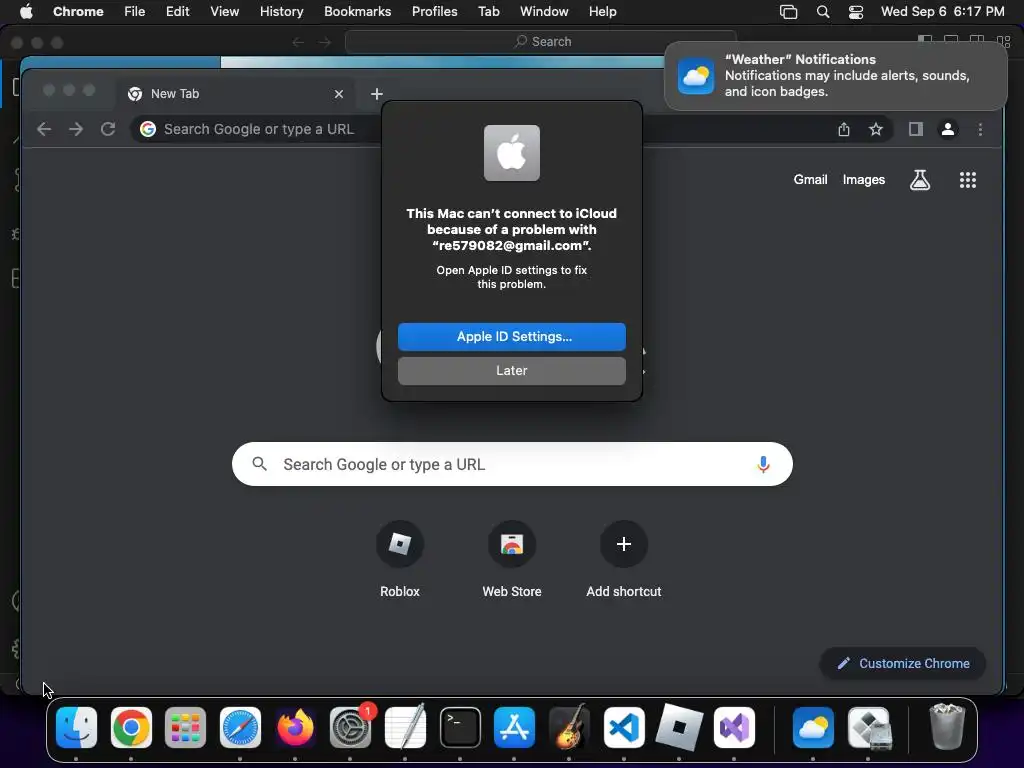The width and height of the screenshot is (1024, 768).
Task: Click Customize Chrome button
Action: point(903,663)
